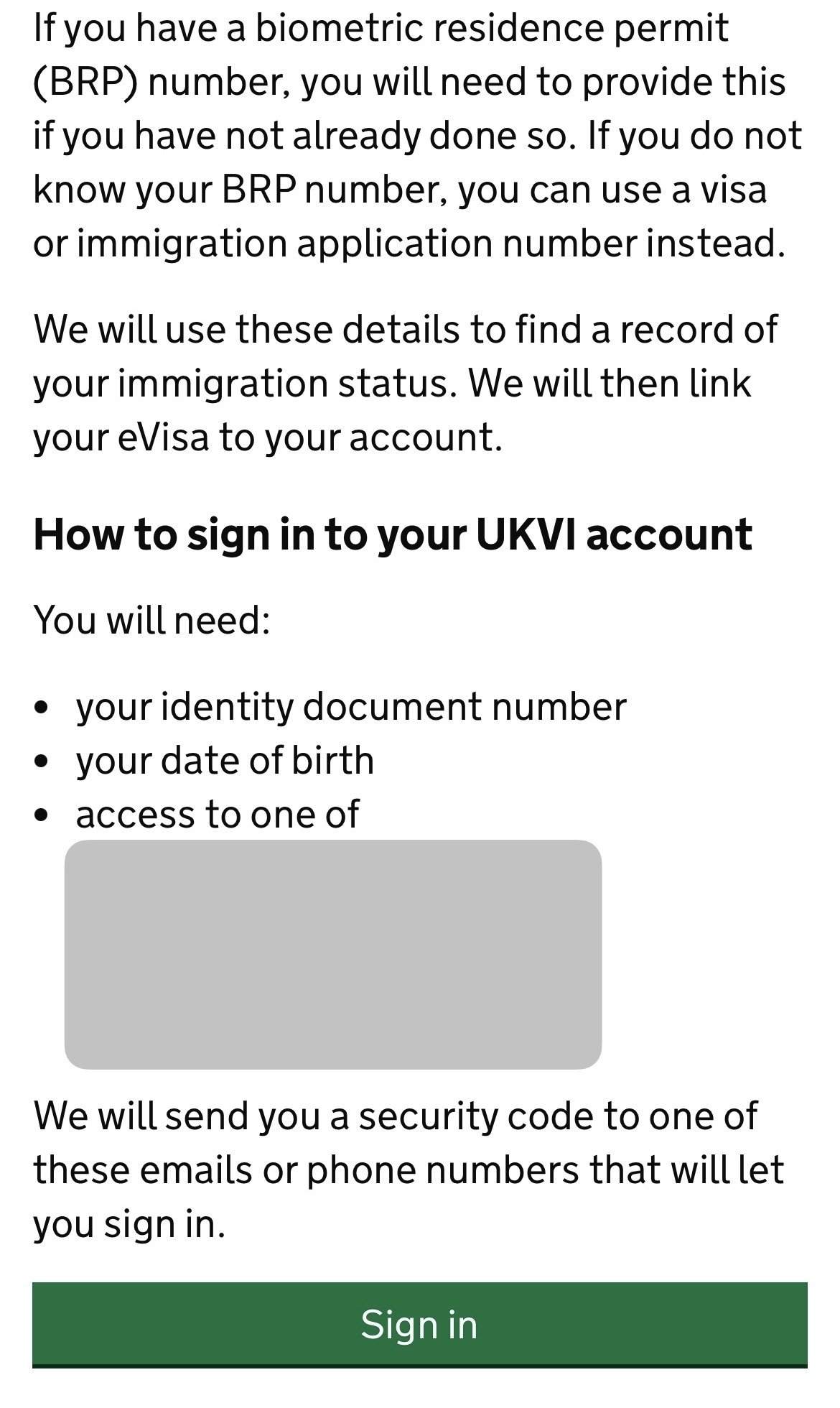840x1408 pixels.
Task: Click the 'You will need:' text
Action: 151,619
